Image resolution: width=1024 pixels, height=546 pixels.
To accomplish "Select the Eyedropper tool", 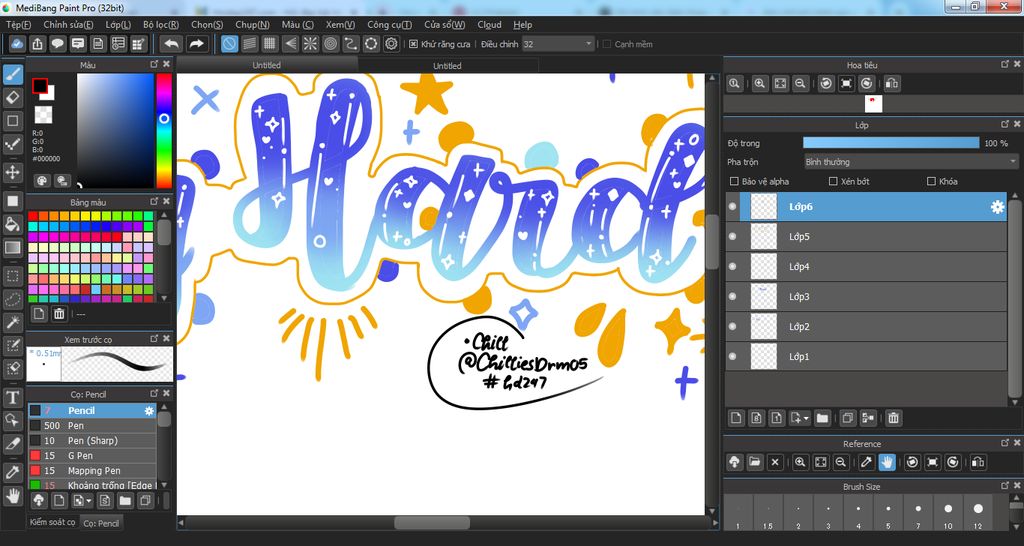I will [x=12, y=472].
